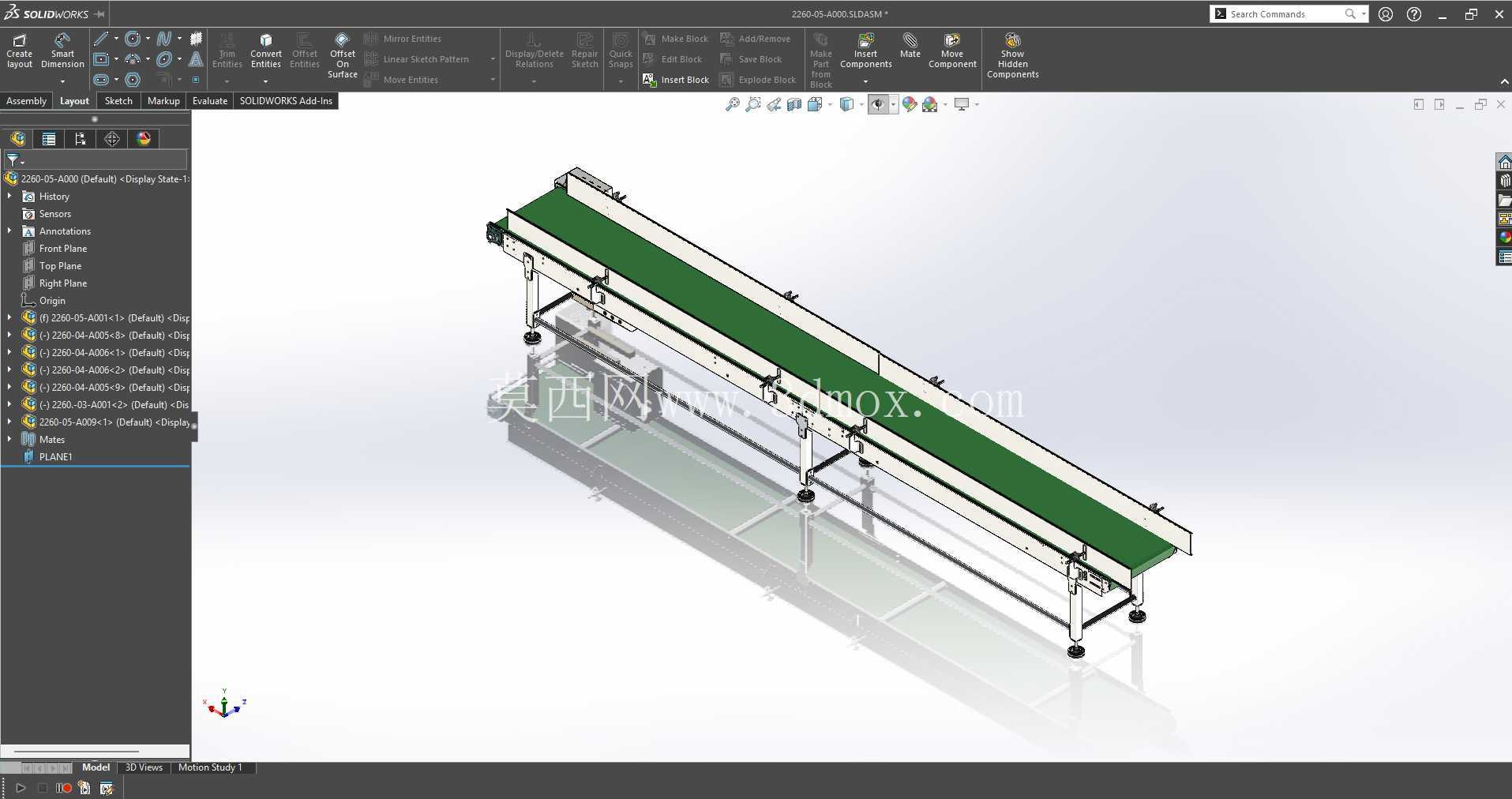Select the Smart Dimension tool
Viewport: 1512px width, 799px height.
[62, 51]
